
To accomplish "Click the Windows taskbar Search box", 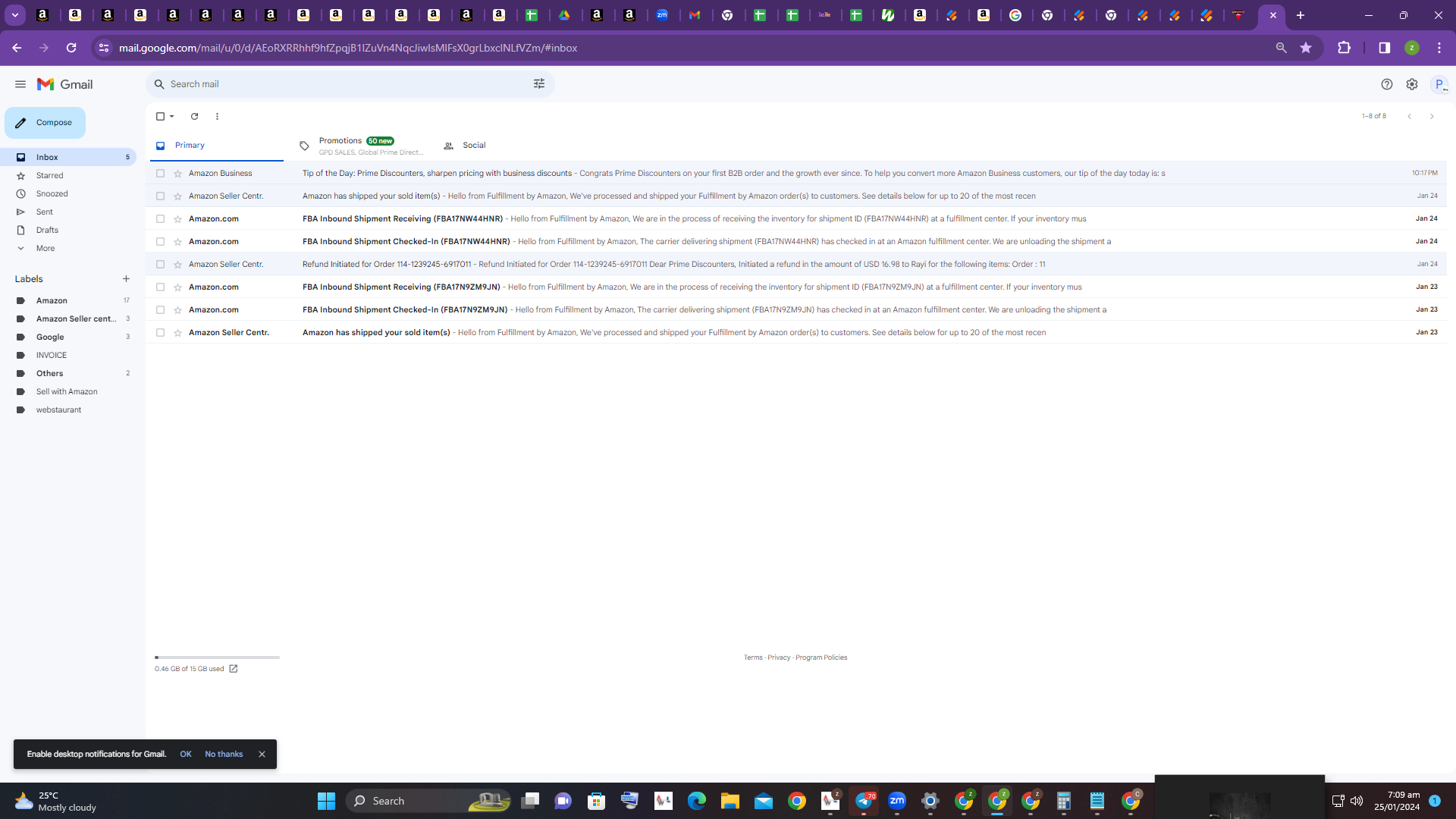I will 428,801.
